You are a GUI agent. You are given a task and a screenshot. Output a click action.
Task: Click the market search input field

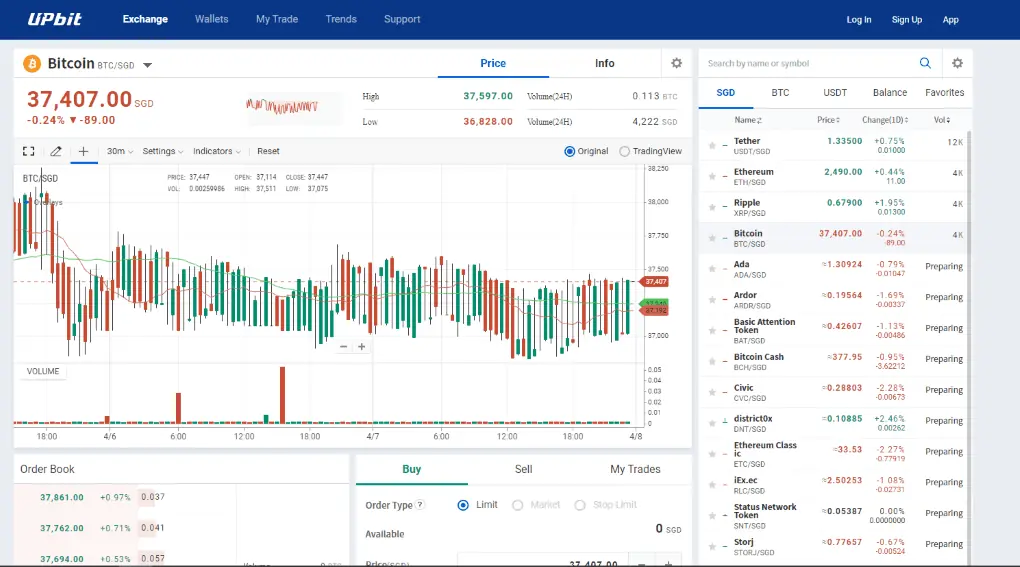[x=808, y=63]
